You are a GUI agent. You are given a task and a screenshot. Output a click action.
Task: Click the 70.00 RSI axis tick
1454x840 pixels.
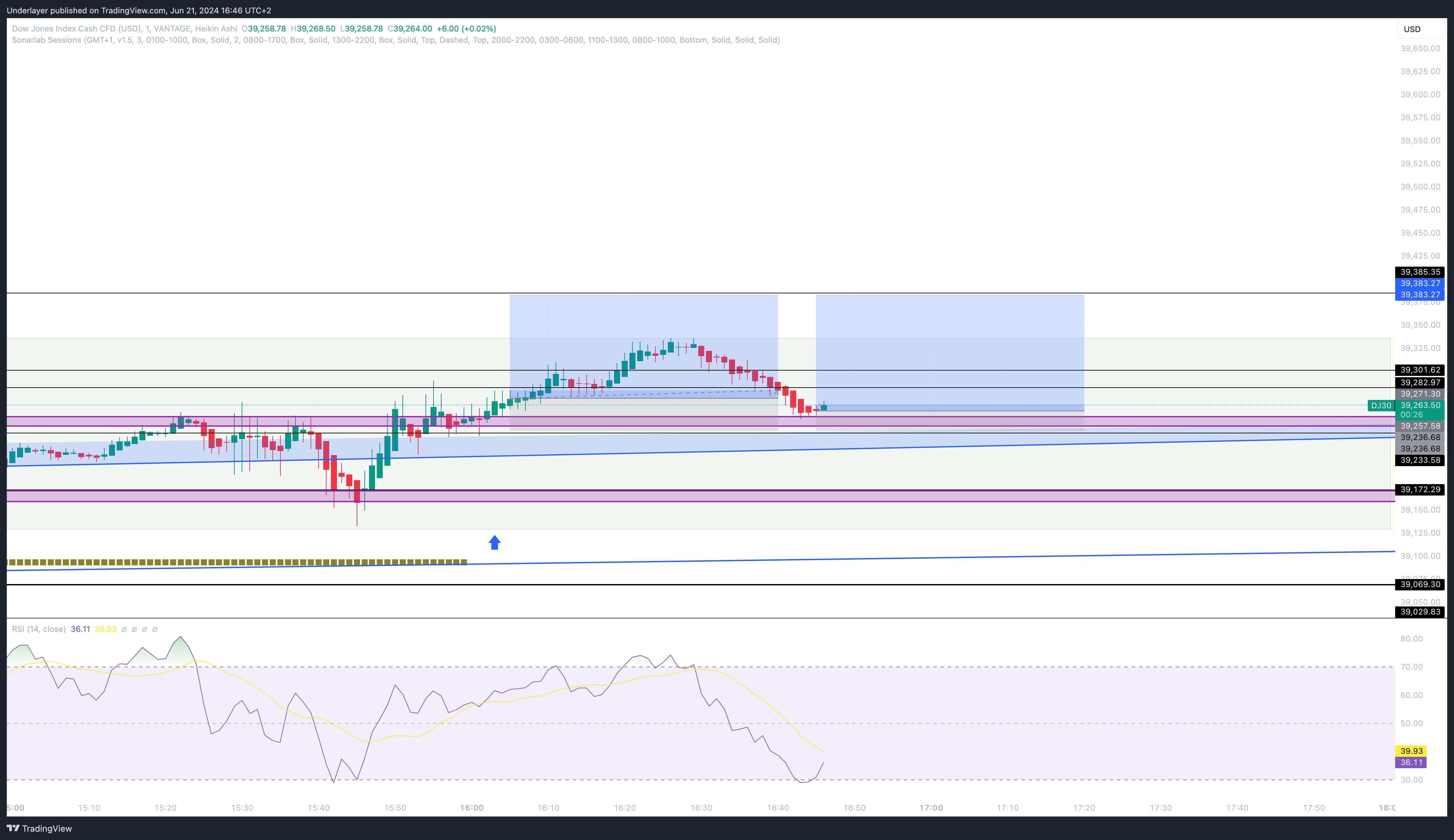coord(1411,667)
